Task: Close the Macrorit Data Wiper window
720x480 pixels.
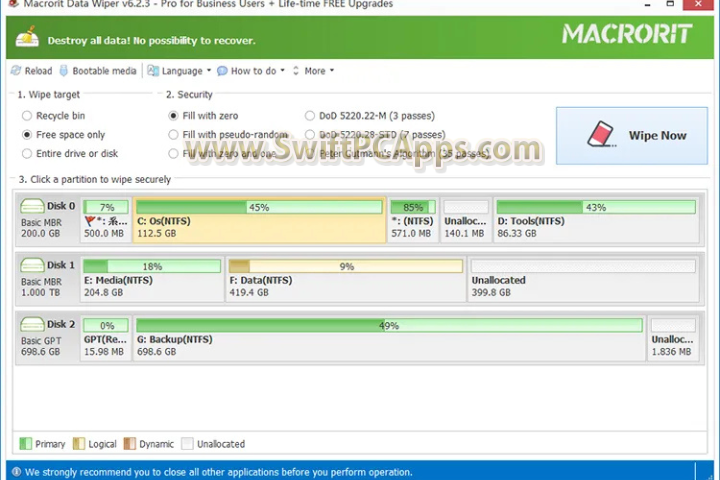Action: 698,4
